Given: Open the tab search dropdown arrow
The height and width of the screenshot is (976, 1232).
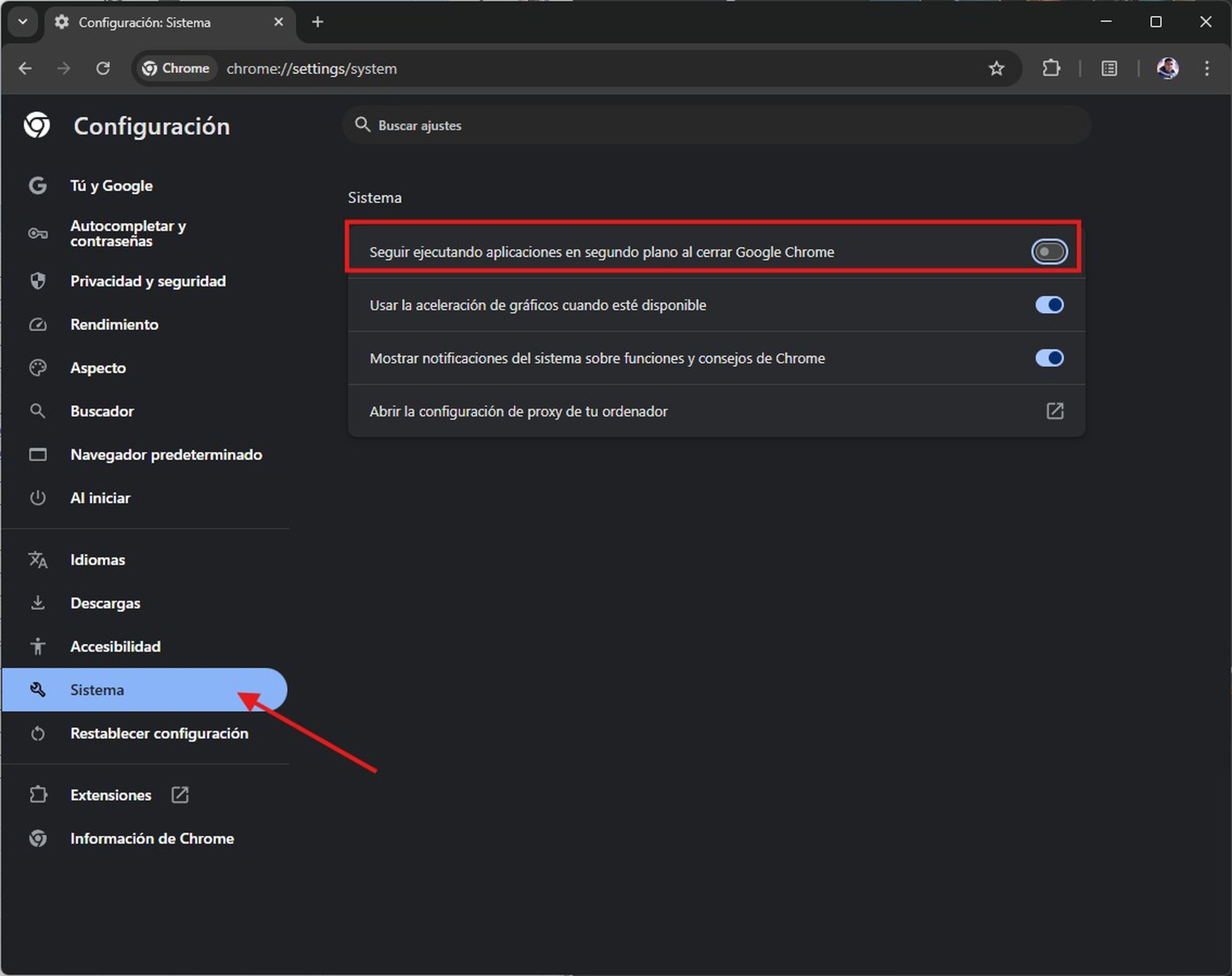Looking at the screenshot, I should [x=23, y=22].
